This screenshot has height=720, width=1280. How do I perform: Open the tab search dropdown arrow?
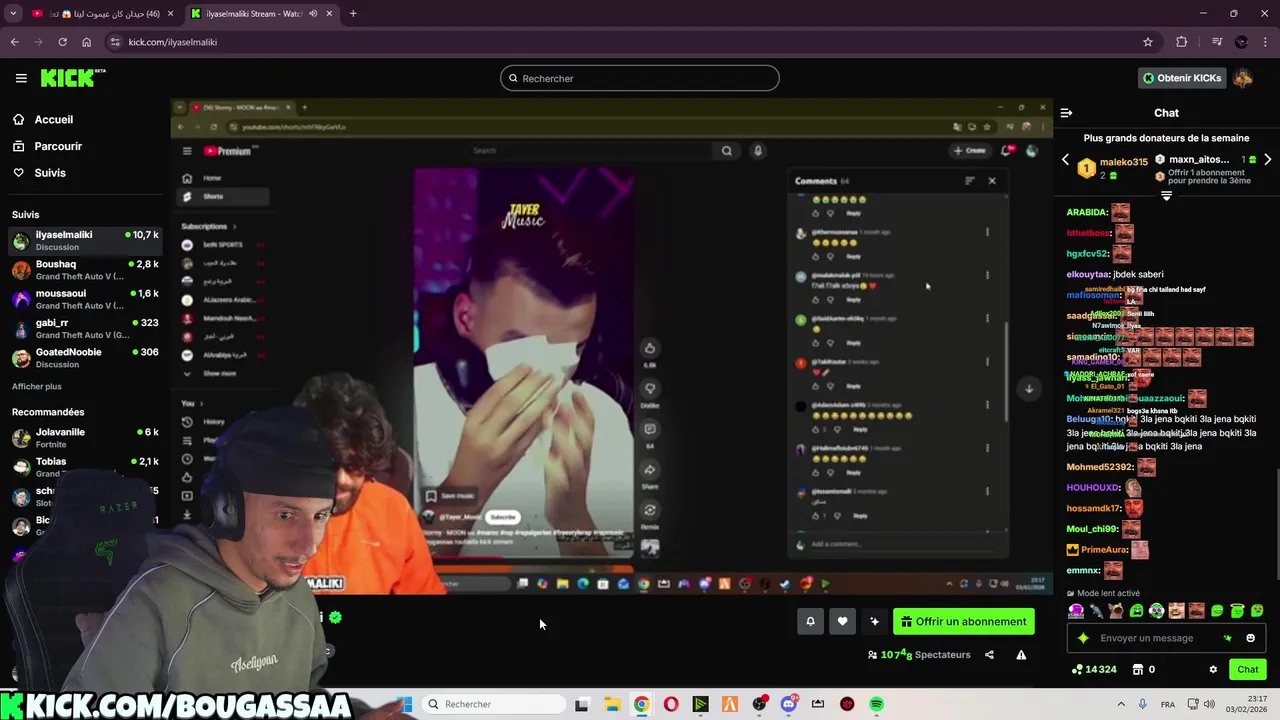click(13, 14)
